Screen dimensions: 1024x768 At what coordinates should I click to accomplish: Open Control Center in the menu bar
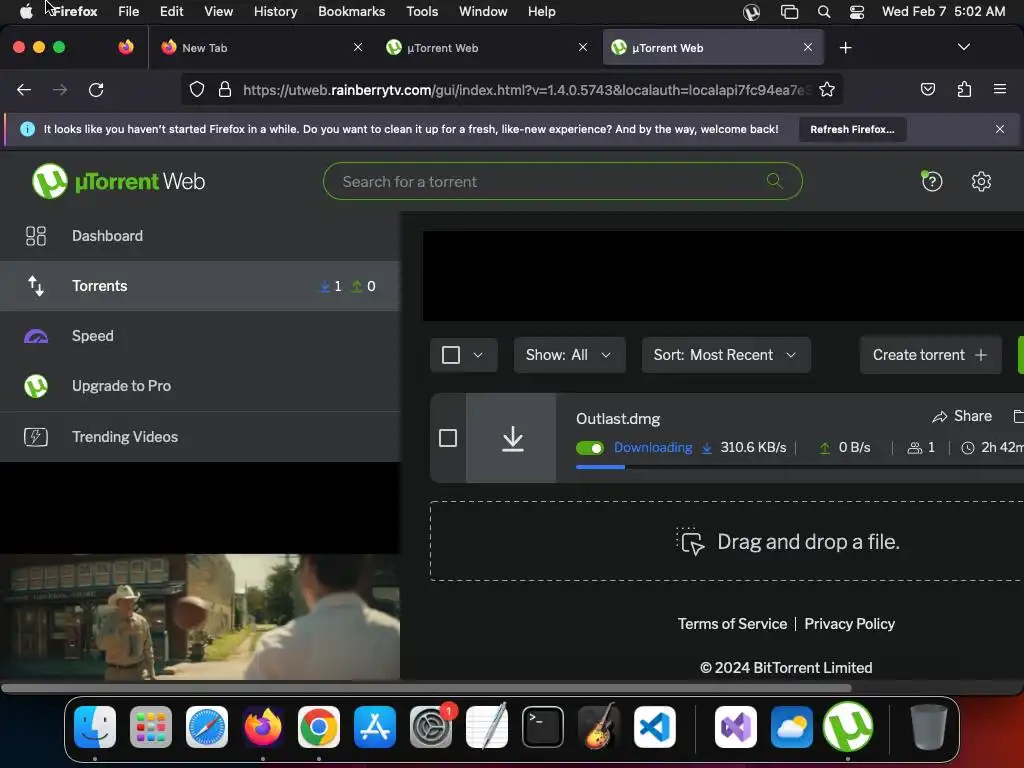[x=857, y=12]
